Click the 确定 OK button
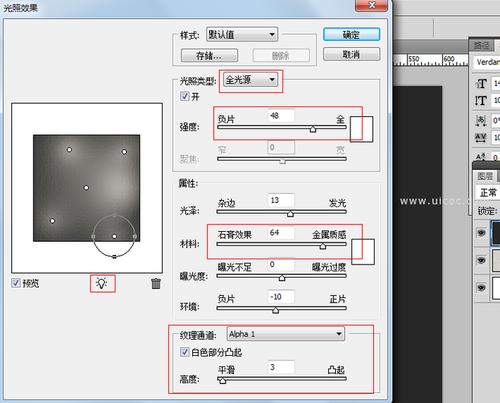Screen dimensions: 500x403 [x=351, y=34]
